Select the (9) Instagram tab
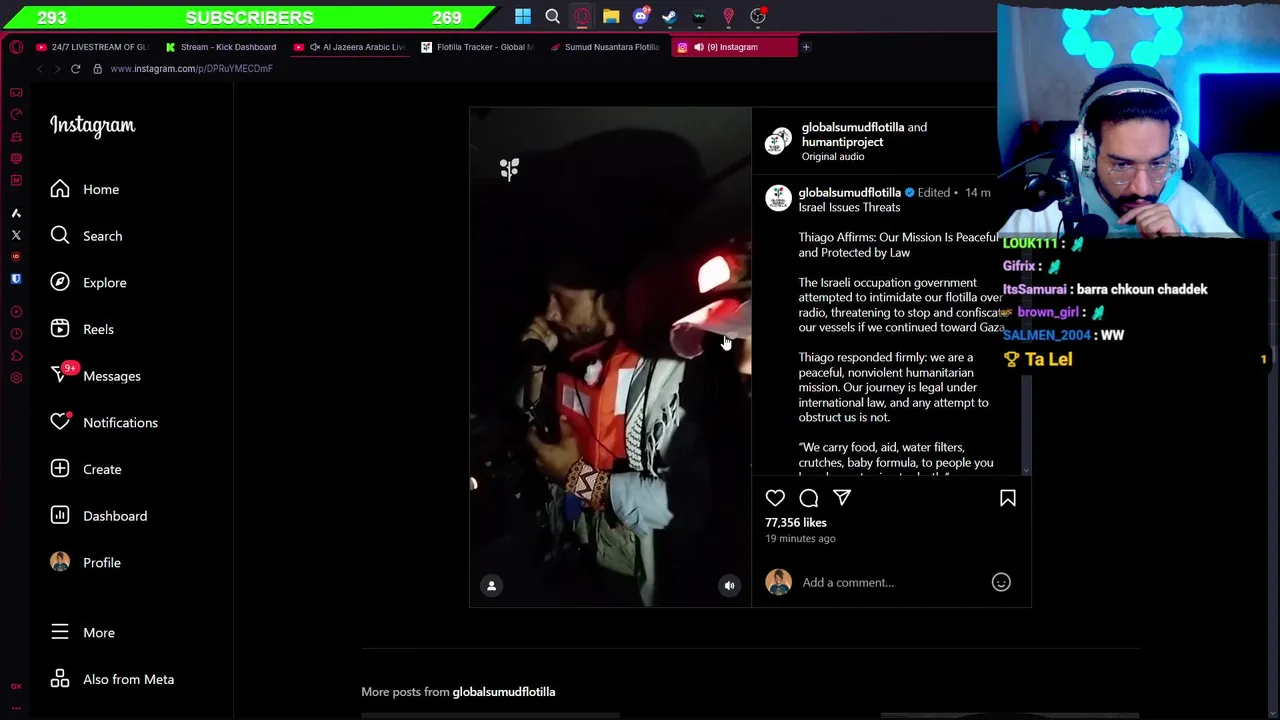The width and height of the screenshot is (1280, 720). coord(733,47)
